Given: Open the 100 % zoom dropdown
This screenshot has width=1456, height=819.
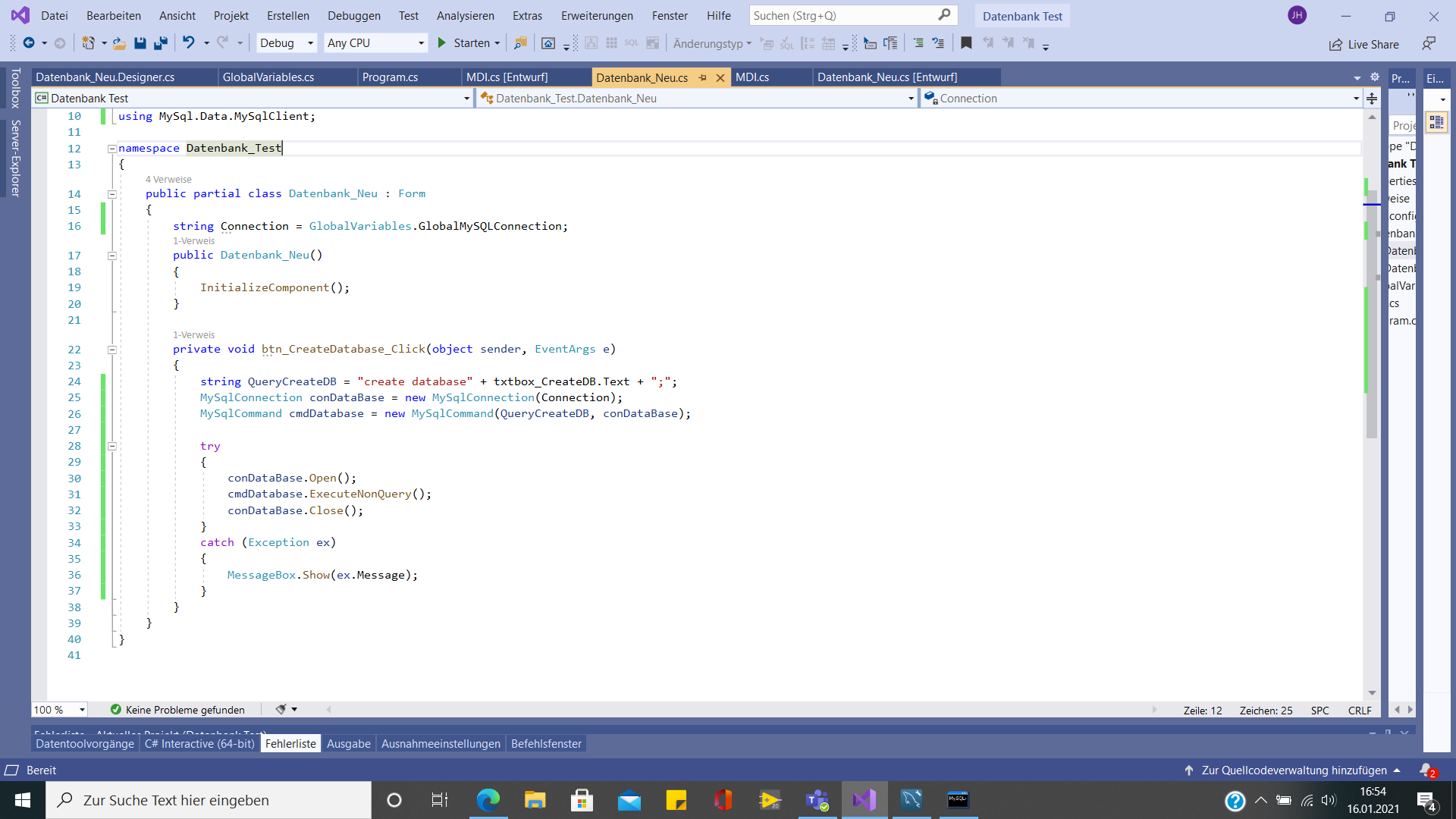Looking at the screenshot, I should pyautogui.click(x=82, y=710).
